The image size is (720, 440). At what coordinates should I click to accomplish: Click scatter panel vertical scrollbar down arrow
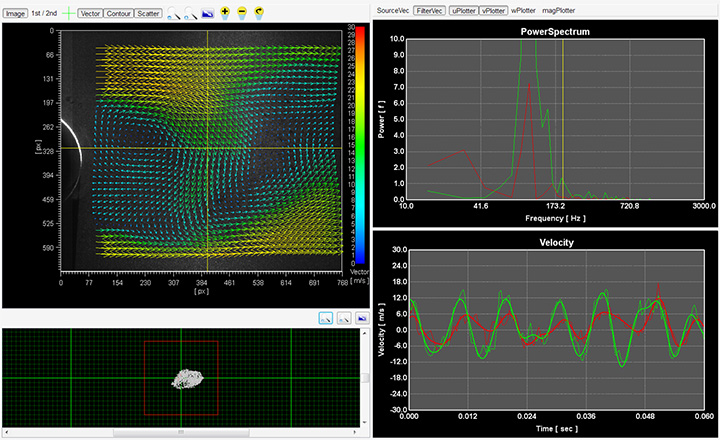365,422
